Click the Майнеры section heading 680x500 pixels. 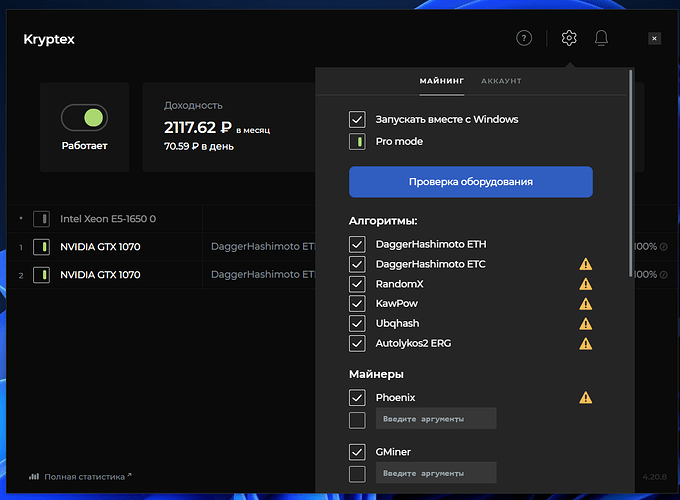tap(376, 374)
